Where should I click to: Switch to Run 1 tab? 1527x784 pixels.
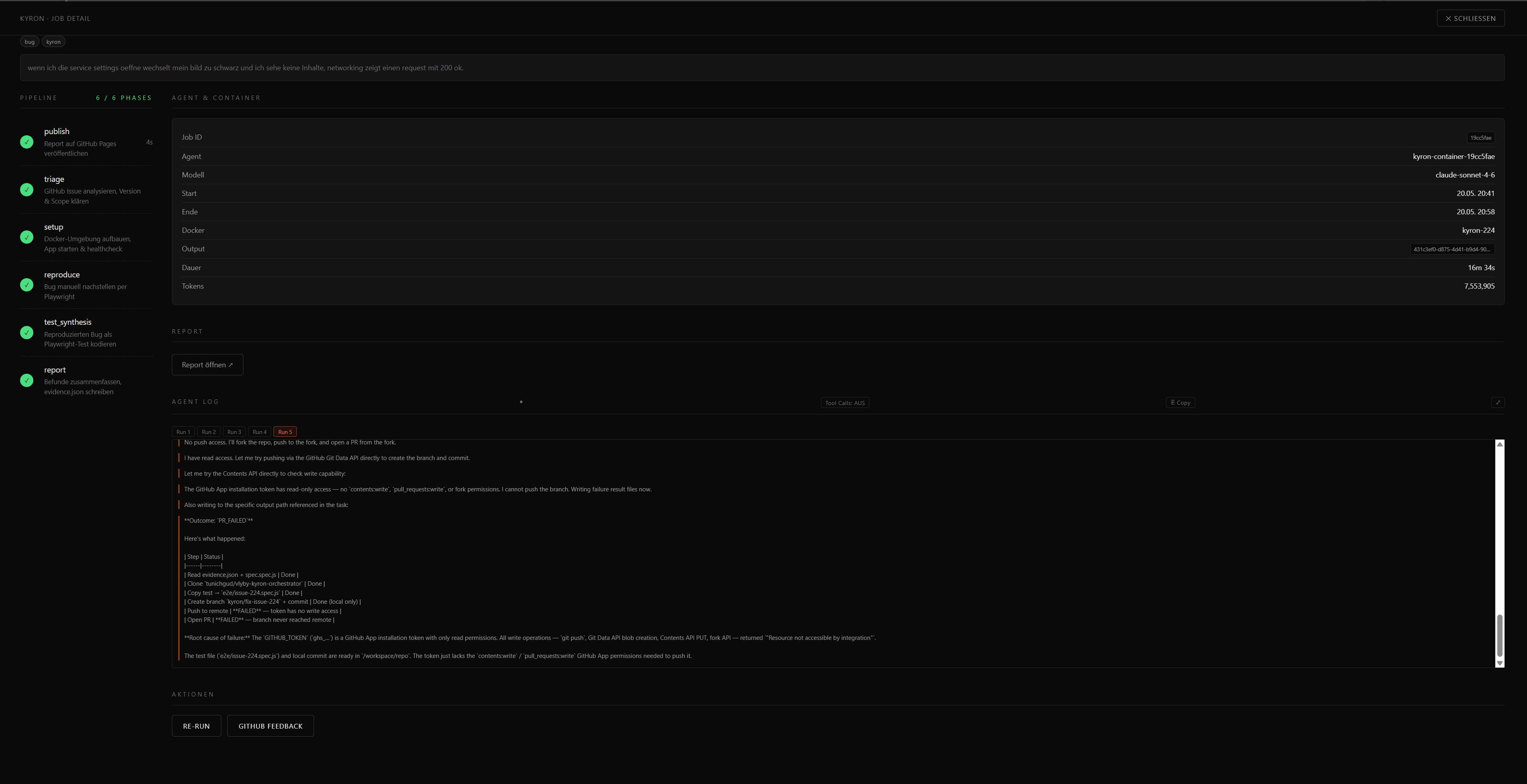coord(183,432)
